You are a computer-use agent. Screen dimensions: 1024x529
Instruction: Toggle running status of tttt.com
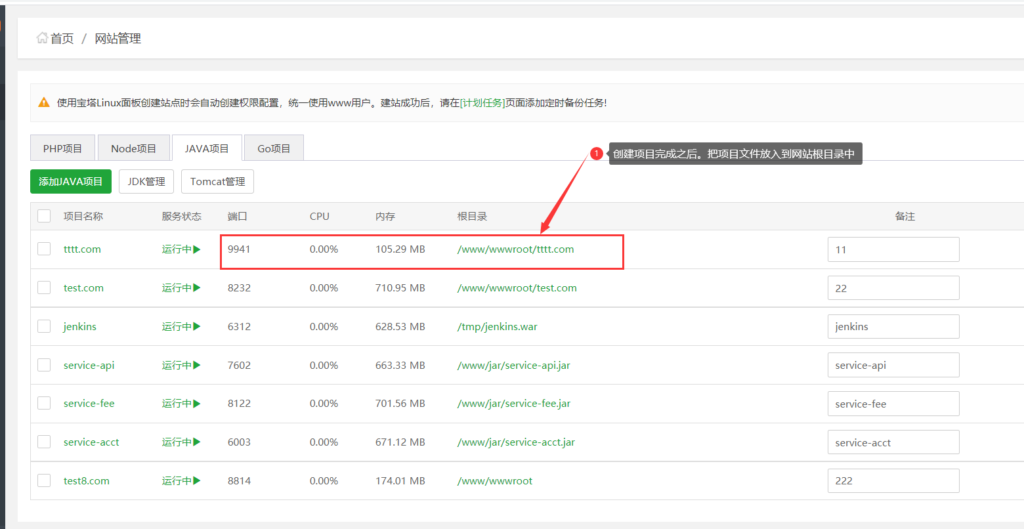tap(181, 249)
